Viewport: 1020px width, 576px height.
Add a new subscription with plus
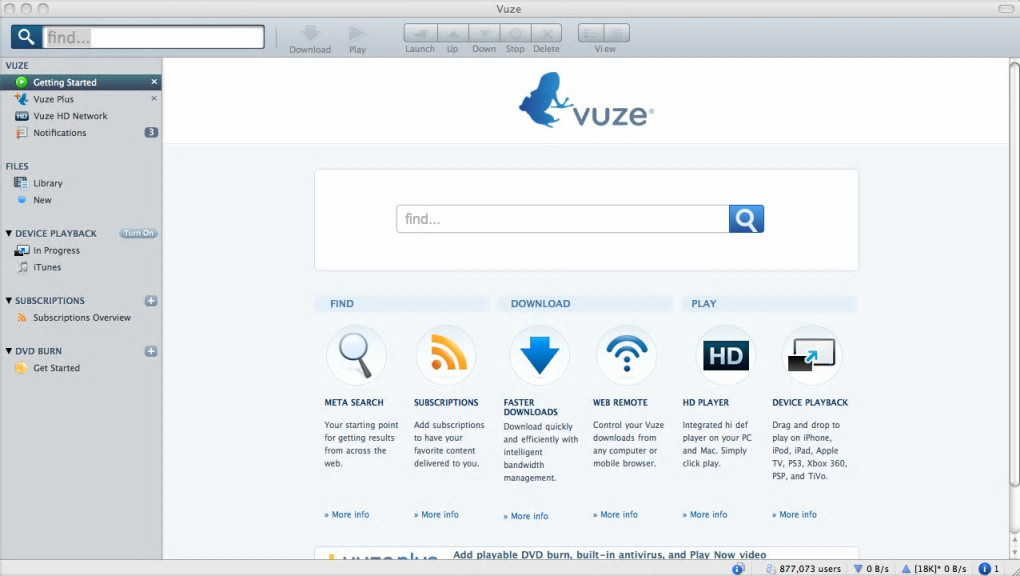coord(151,301)
